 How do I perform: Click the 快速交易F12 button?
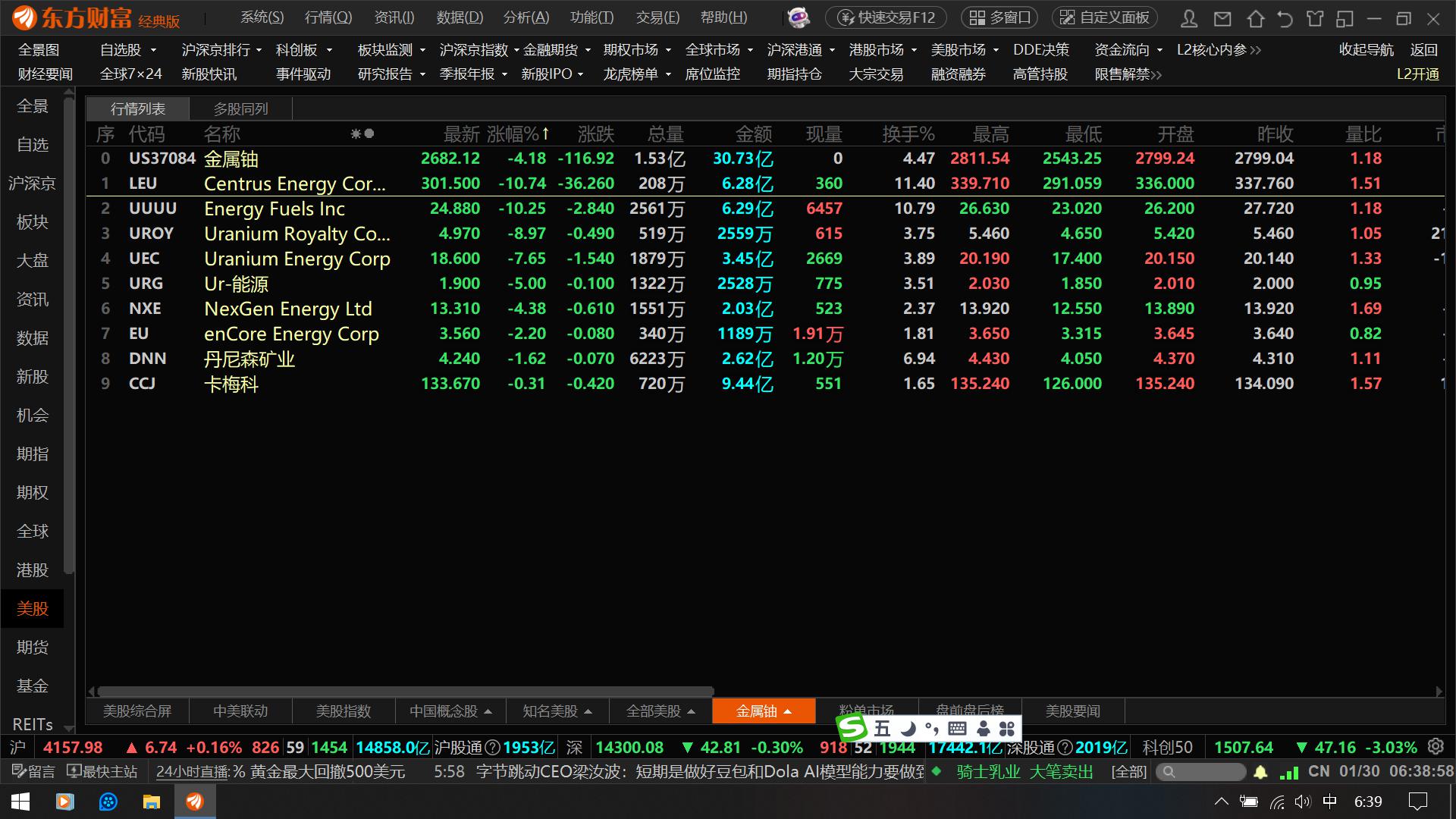coord(886,17)
